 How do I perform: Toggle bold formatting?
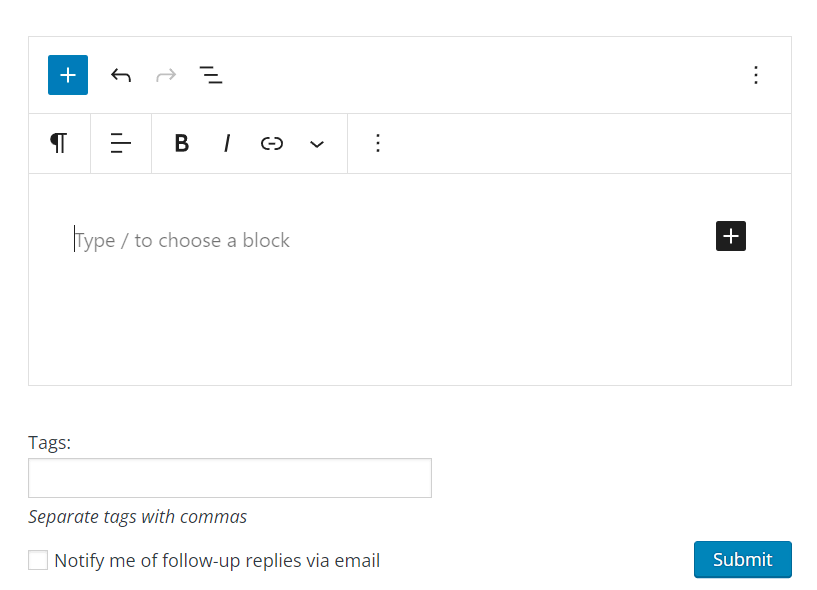(x=181, y=143)
